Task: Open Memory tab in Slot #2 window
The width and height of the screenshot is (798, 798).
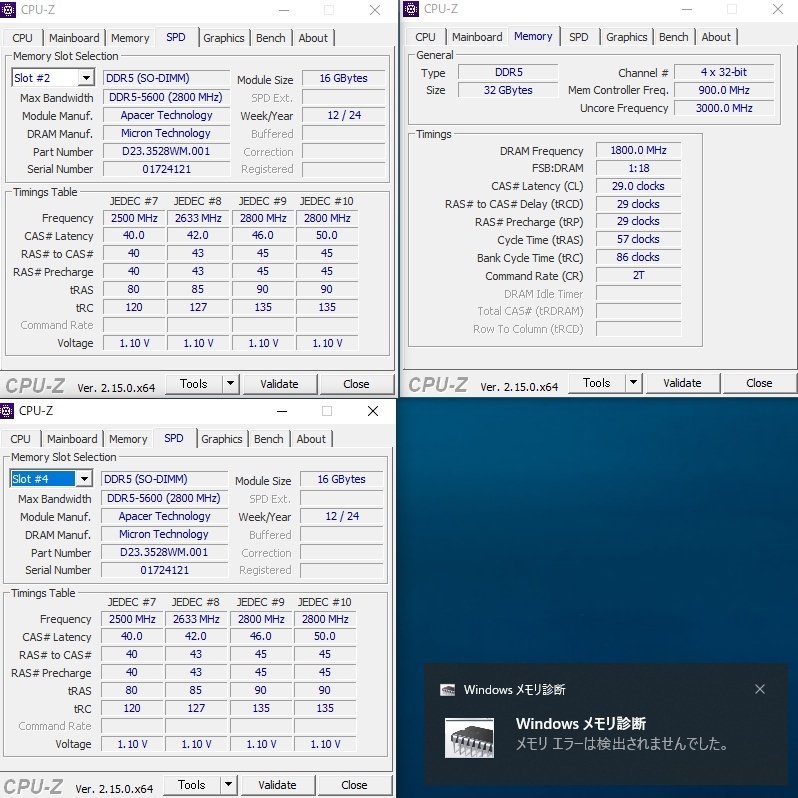Action: click(130, 38)
